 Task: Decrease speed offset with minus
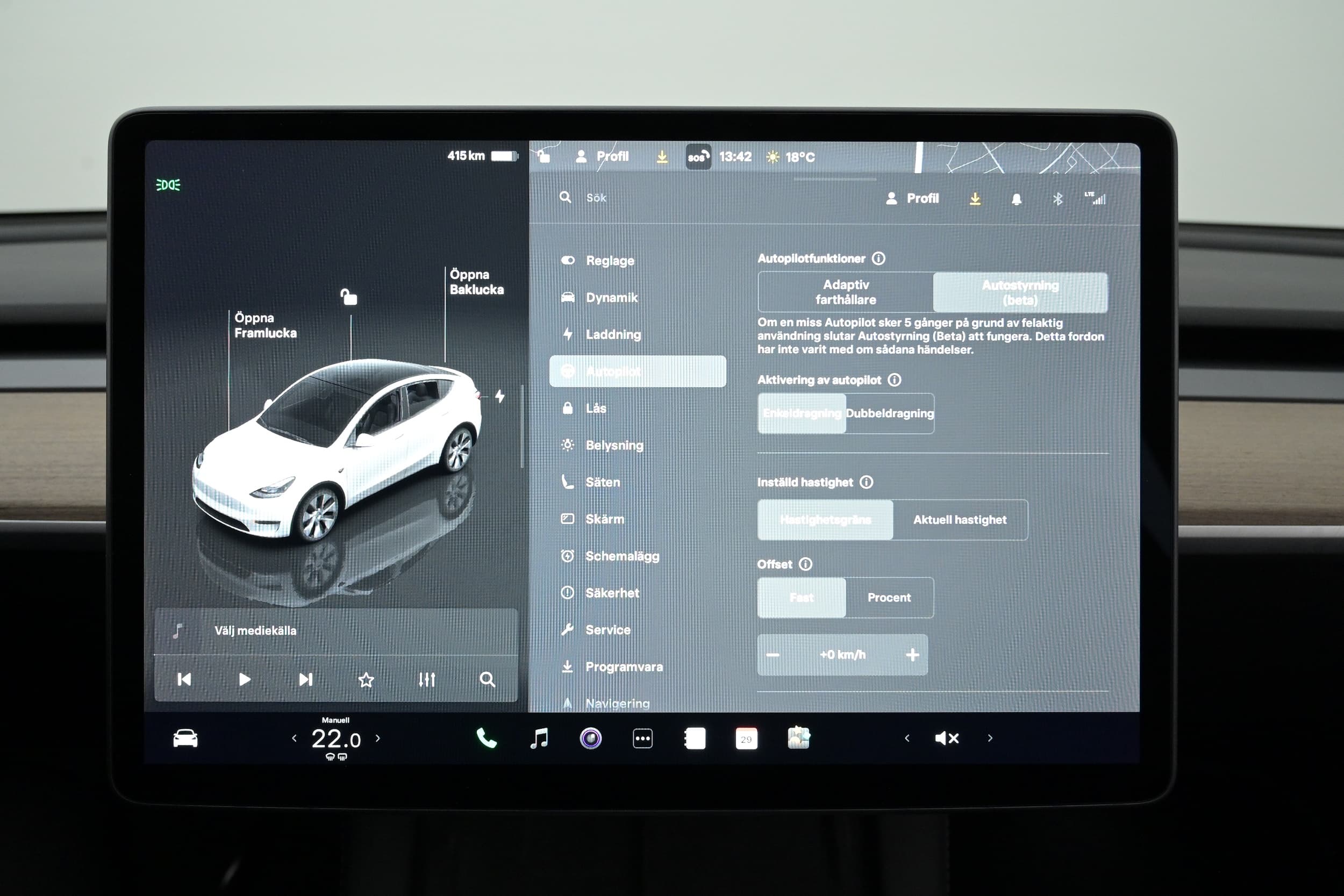[x=773, y=655]
